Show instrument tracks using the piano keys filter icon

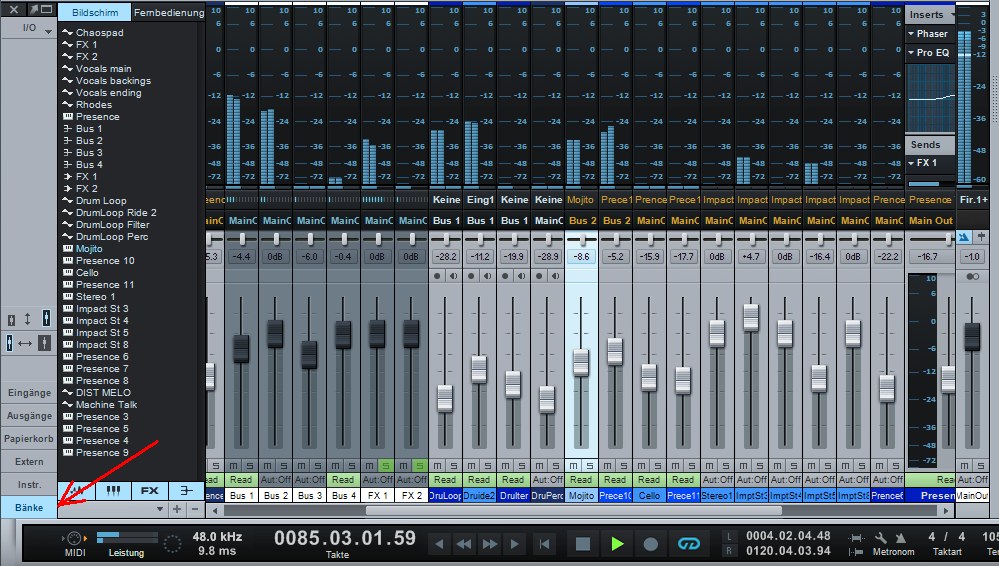113,491
